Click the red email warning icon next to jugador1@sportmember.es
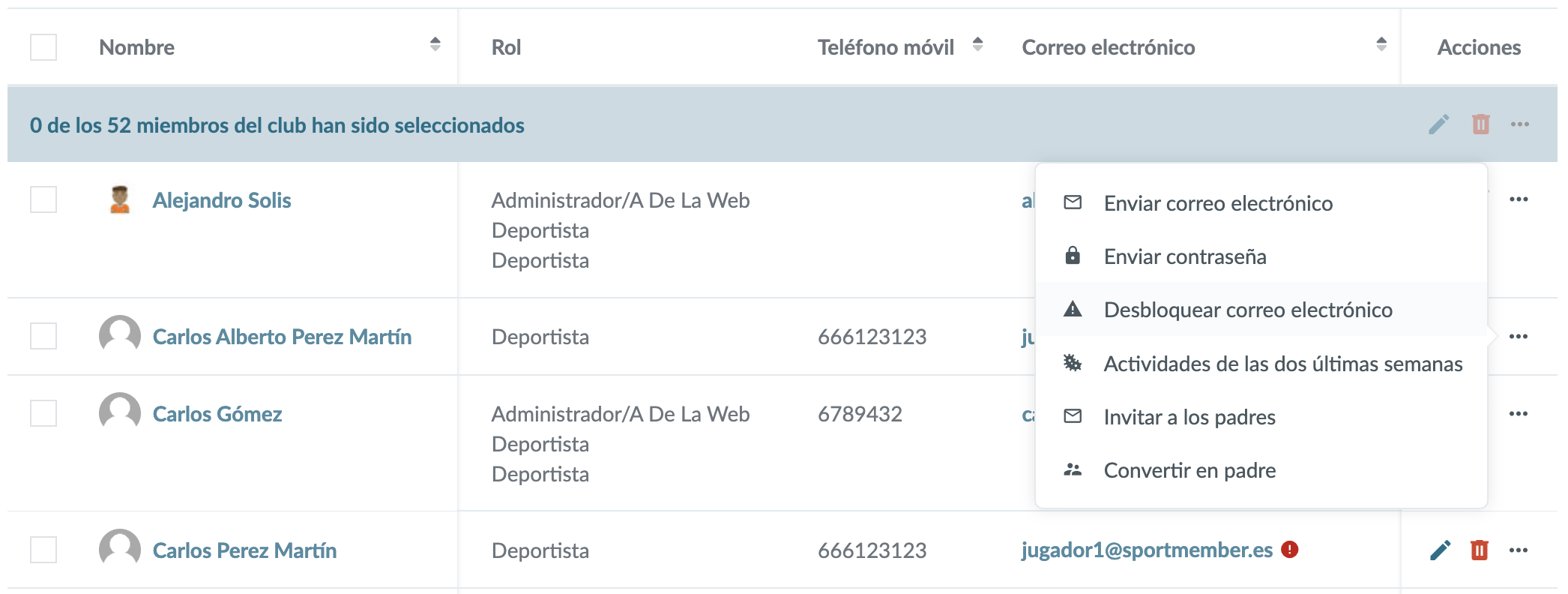 [x=1289, y=550]
